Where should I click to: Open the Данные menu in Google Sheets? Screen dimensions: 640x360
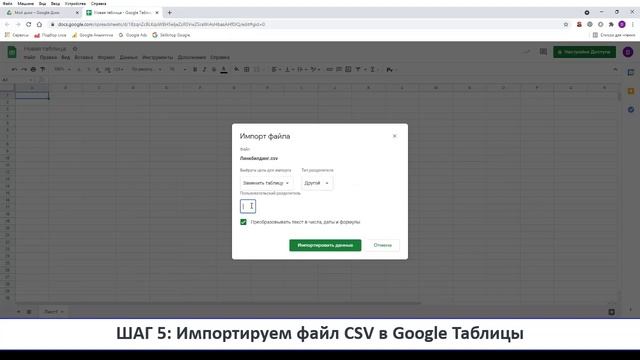[129, 58]
